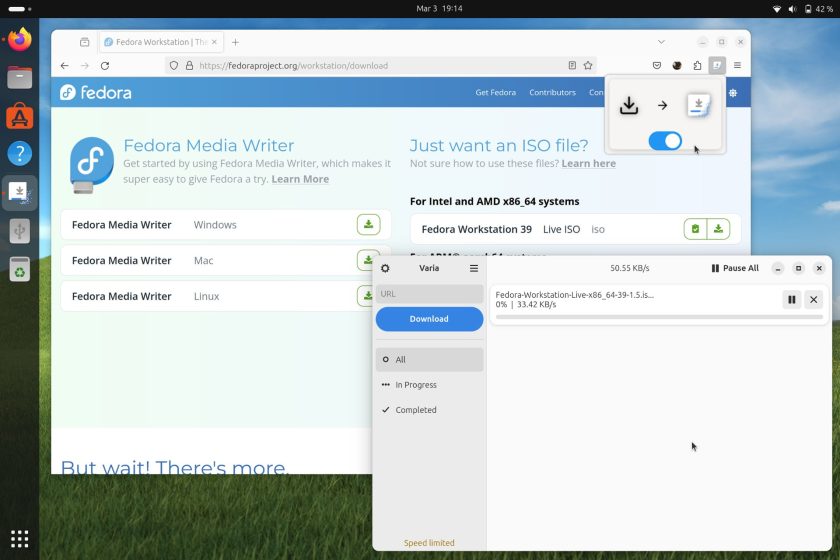
Task: Open Firefox View recent browsing icon
Action: pyautogui.click(x=85, y=42)
